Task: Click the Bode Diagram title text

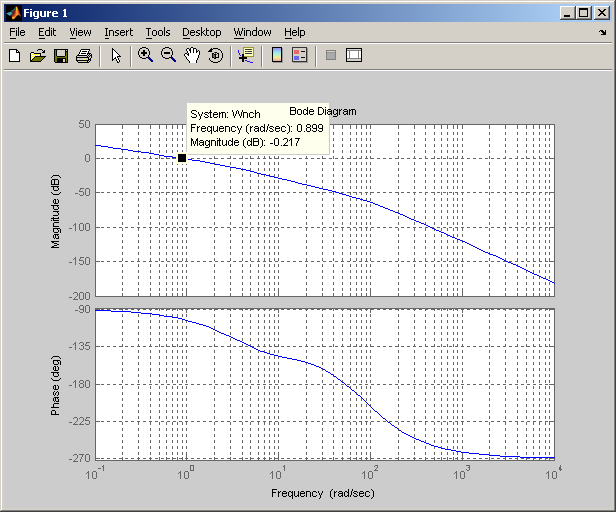Action: pos(323,111)
